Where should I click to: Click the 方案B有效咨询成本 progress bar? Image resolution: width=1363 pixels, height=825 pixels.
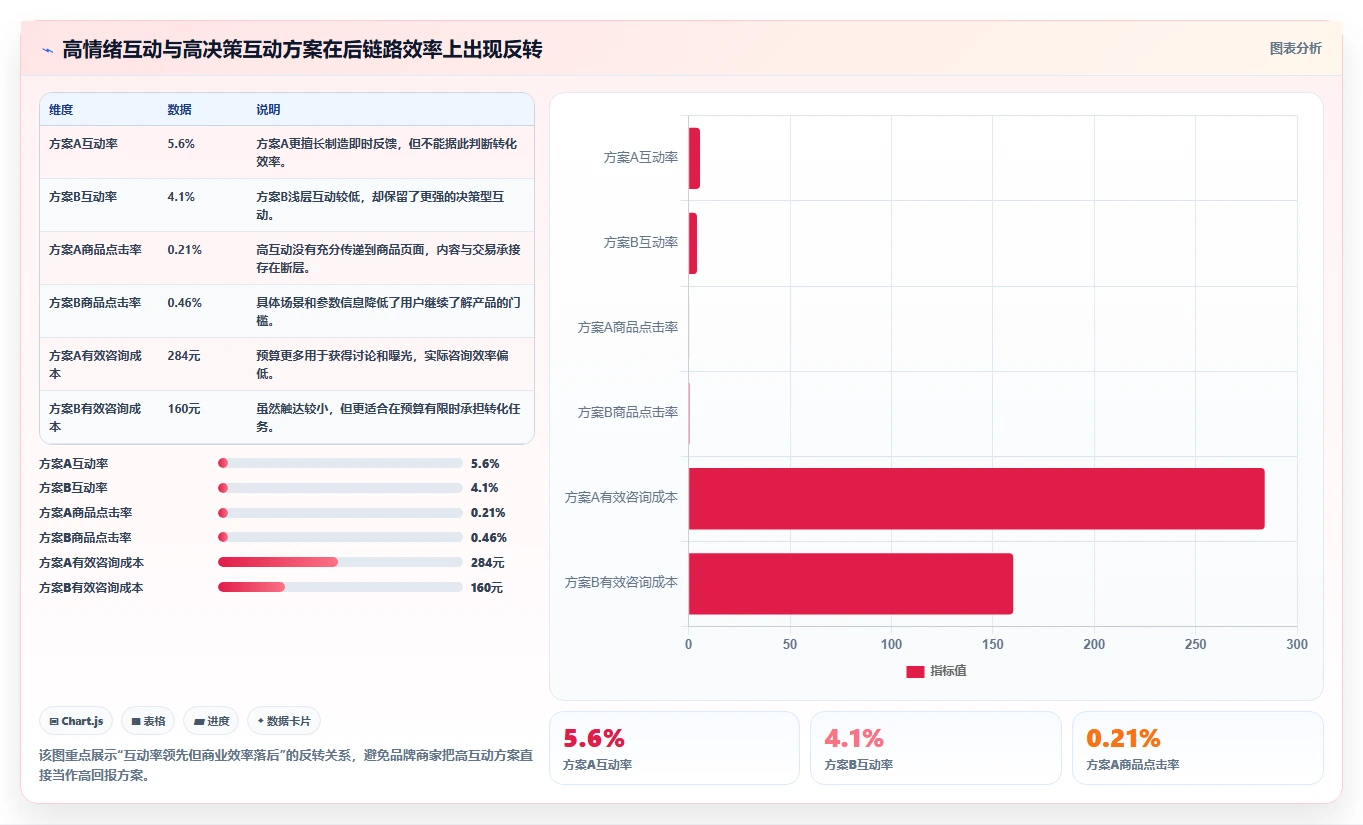(x=340, y=587)
